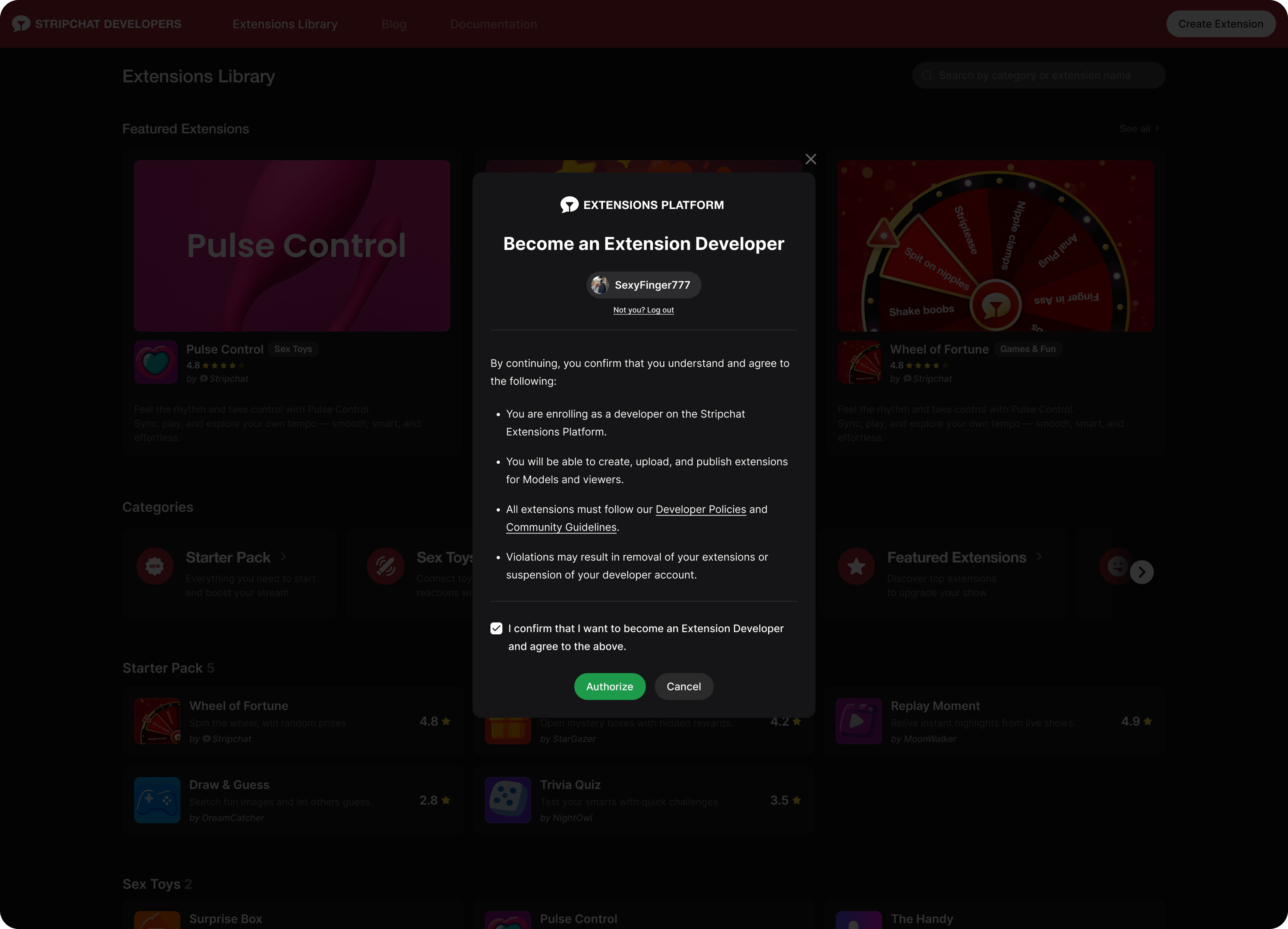The image size is (1288, 929).
Task: Click the SexyFinger777 user avatar
Action: pos(600,285)
